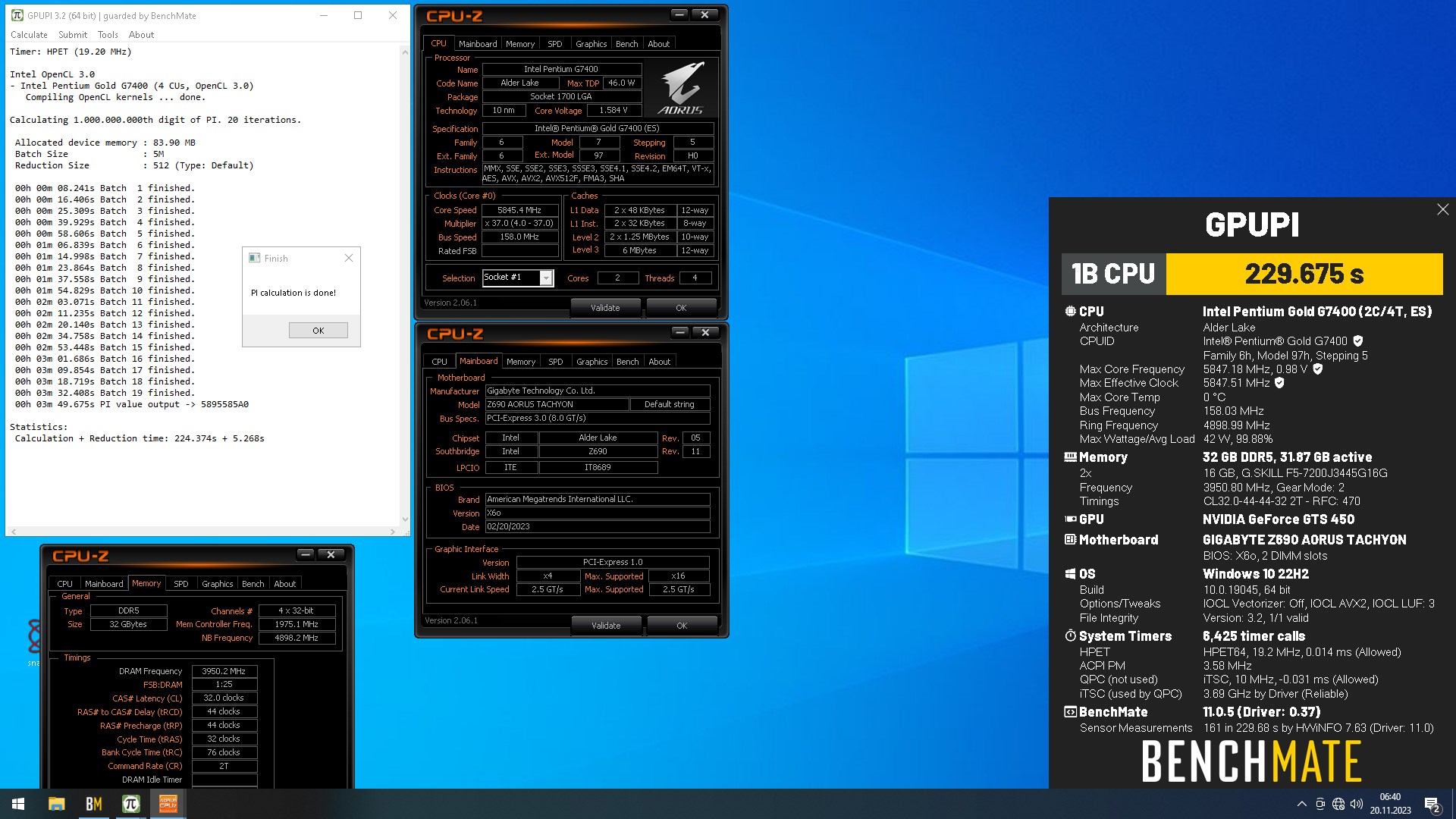The width and height of the screenshot is (1456, 819).
Task: Click the Windows OS icon in BenchMate panel
Action: coord(1070,574)
